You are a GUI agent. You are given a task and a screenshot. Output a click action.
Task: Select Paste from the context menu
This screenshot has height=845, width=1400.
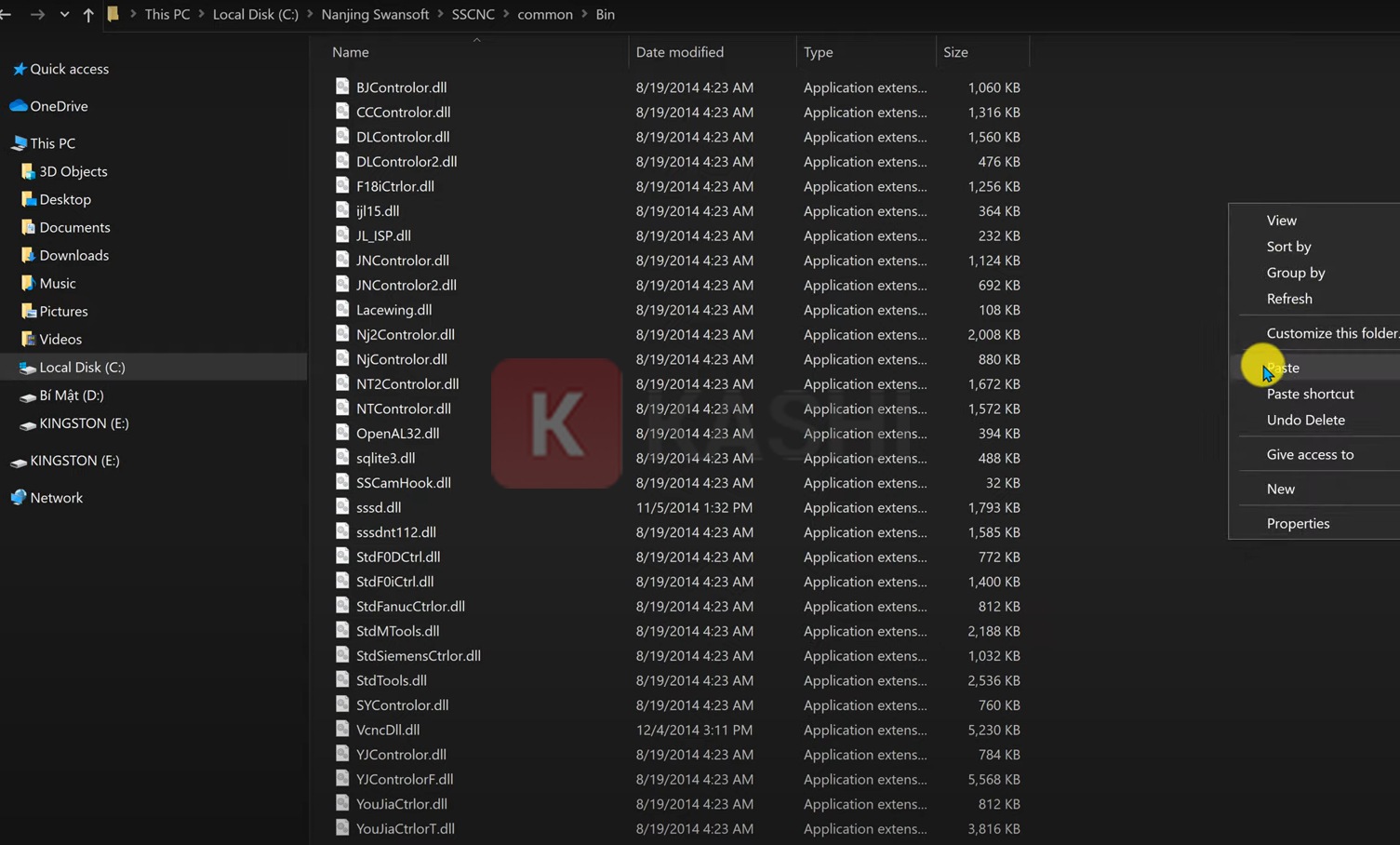pos(1284,368)
